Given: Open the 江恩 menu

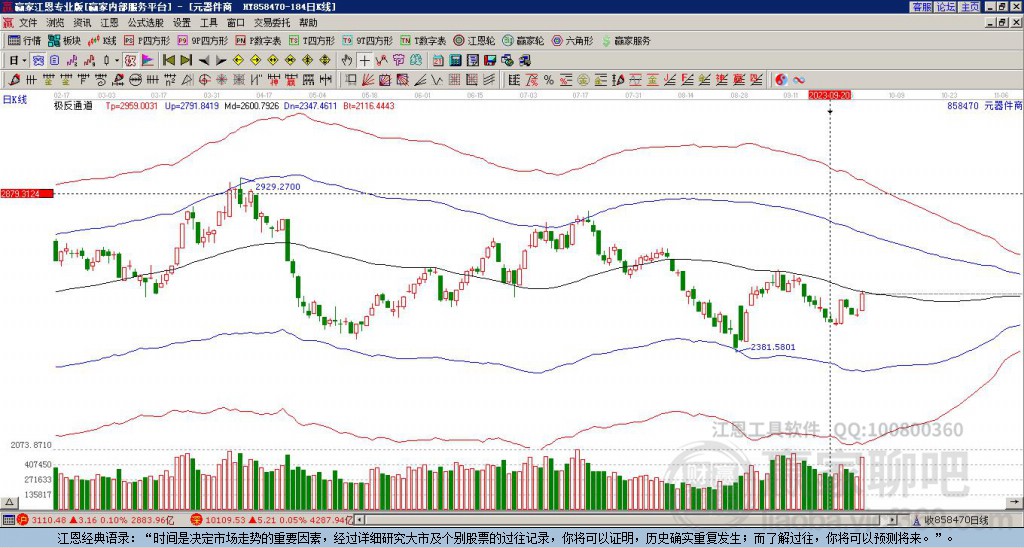Looking at the screenshot, I should pos(109,23).
